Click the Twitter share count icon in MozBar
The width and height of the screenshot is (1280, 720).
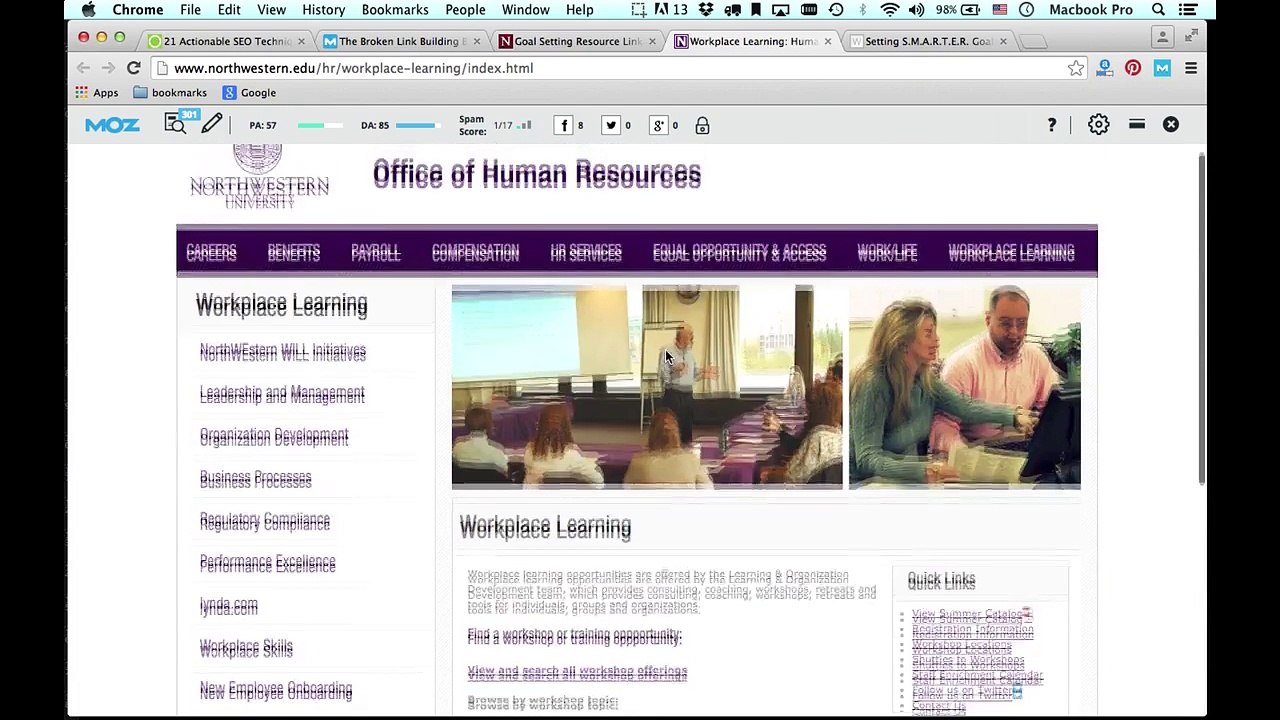(x=611, y=125)
